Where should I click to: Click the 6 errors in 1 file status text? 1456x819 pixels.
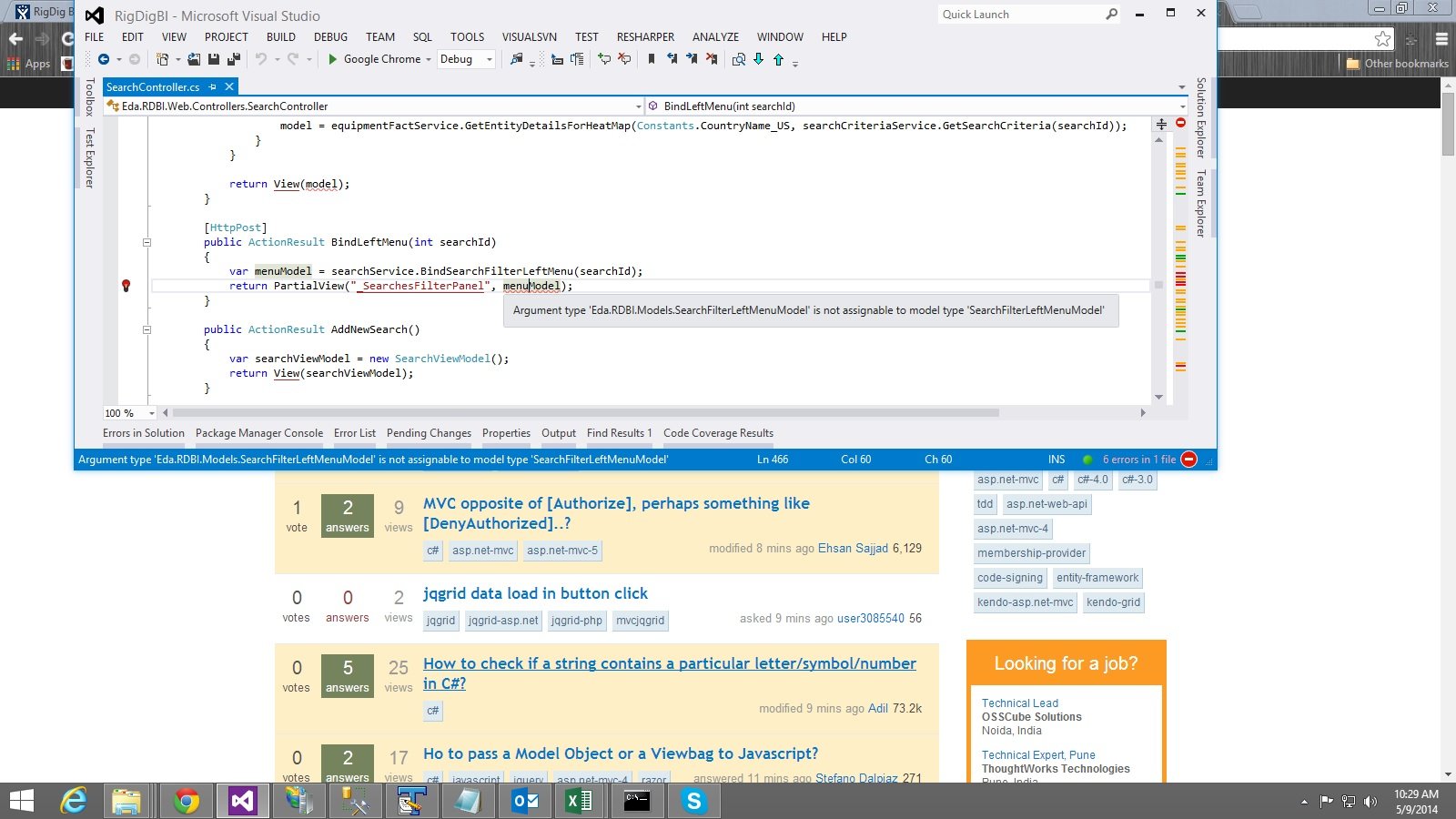tap(1139, 460)
